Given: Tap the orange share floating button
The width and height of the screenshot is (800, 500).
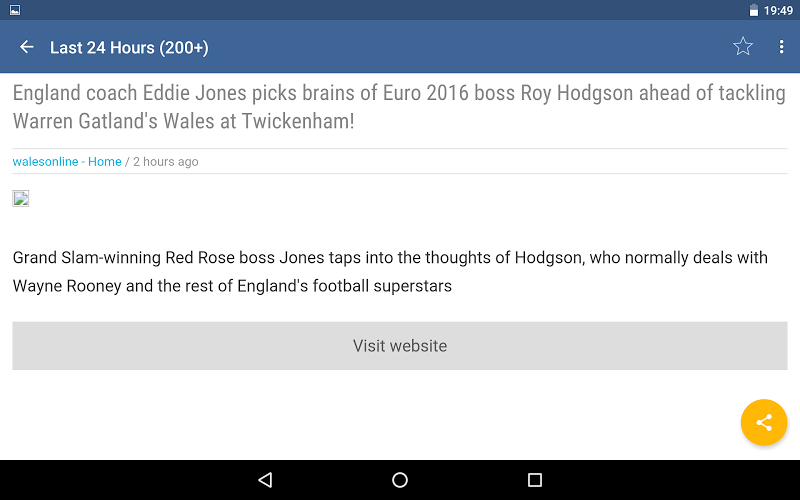Looking at the screenshot, I should 764,422.
